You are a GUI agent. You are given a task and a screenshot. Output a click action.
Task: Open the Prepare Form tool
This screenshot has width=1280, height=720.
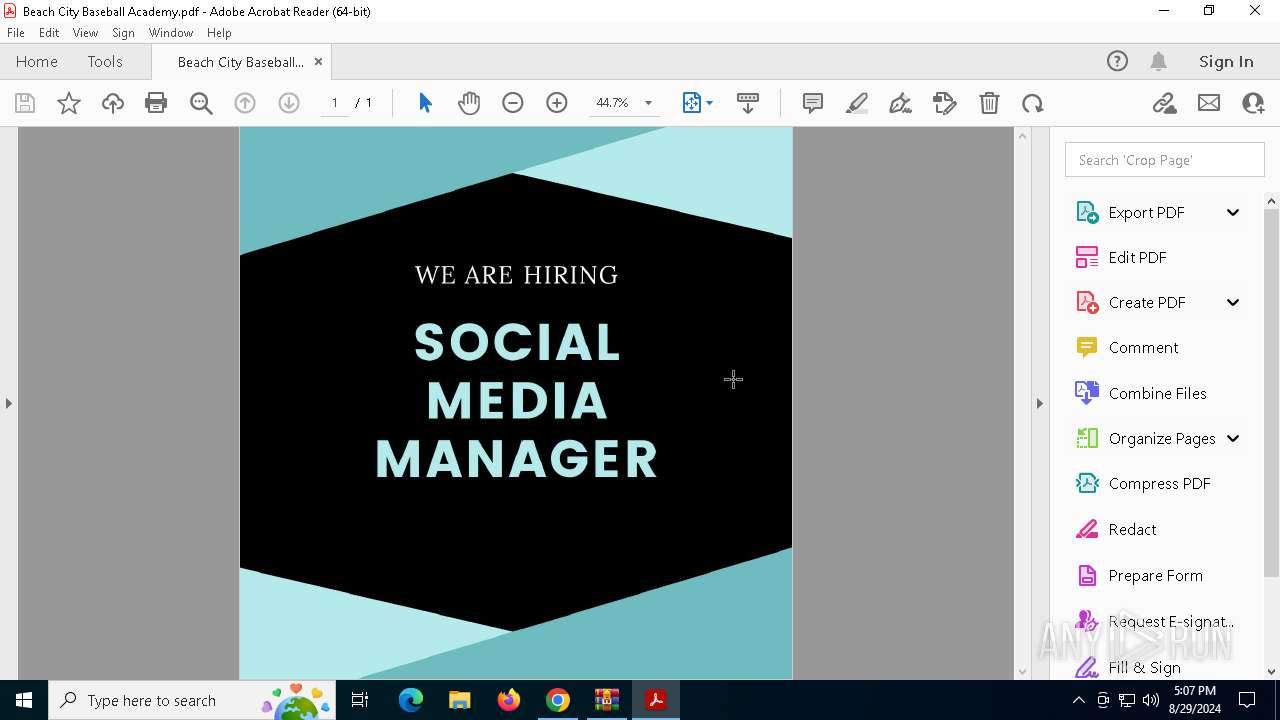pyautogui.click(x=1155, y=575)
